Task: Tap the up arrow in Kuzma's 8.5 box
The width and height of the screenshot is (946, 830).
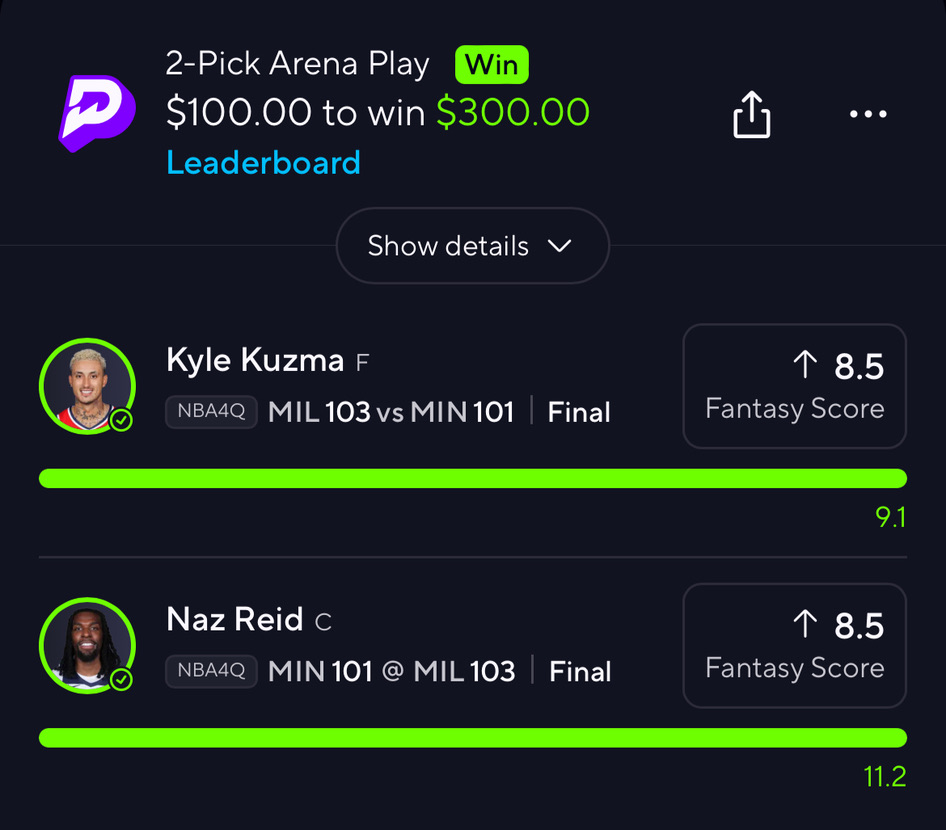Action: 805,366
